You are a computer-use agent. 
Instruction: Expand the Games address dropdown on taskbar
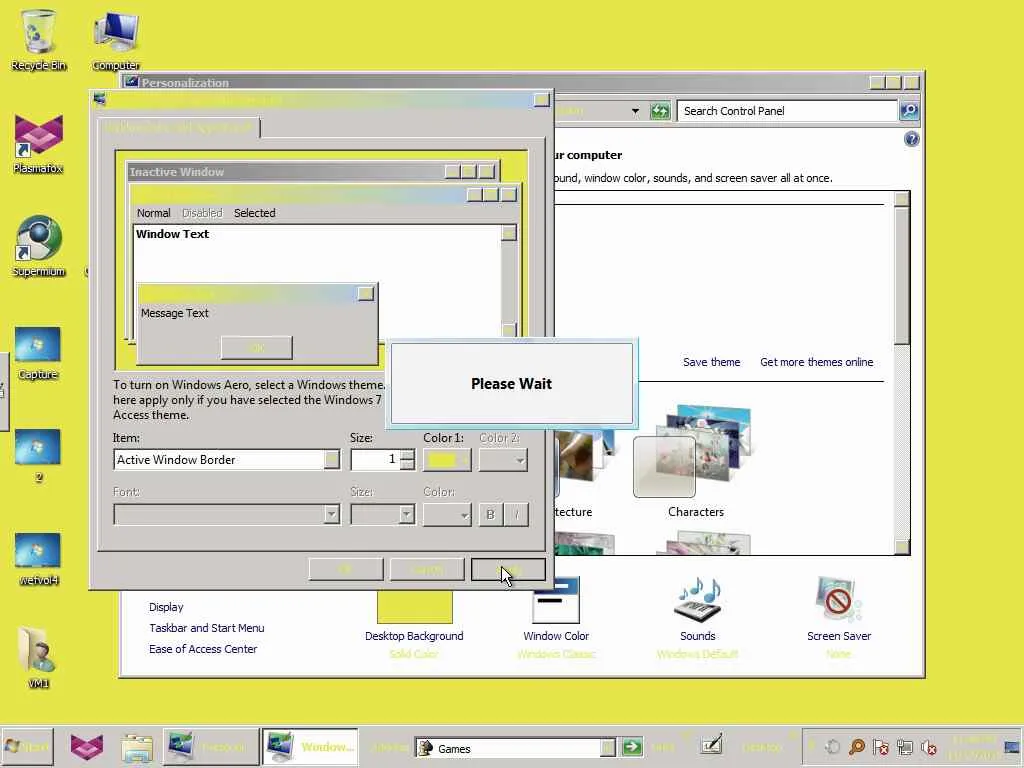[608, 747]
